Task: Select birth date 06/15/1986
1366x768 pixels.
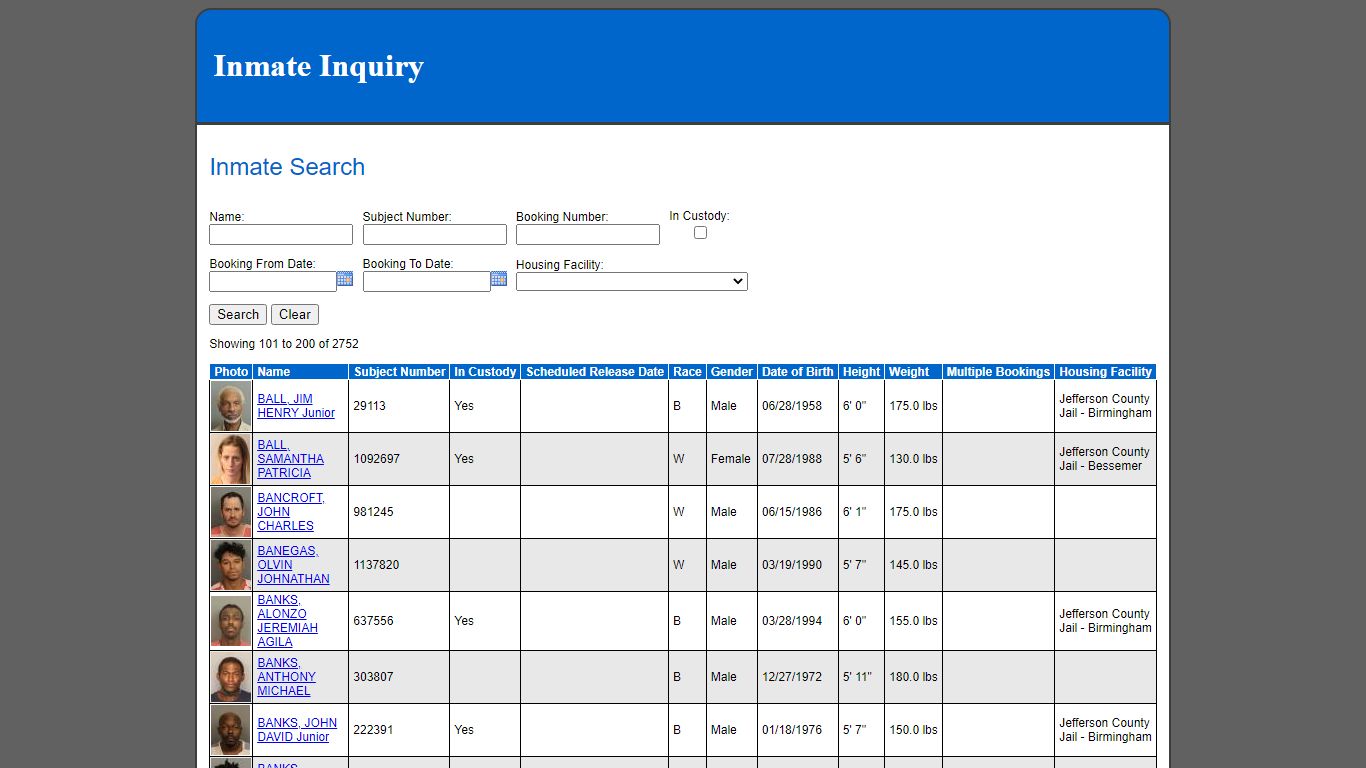Action: tap(792, 512)
